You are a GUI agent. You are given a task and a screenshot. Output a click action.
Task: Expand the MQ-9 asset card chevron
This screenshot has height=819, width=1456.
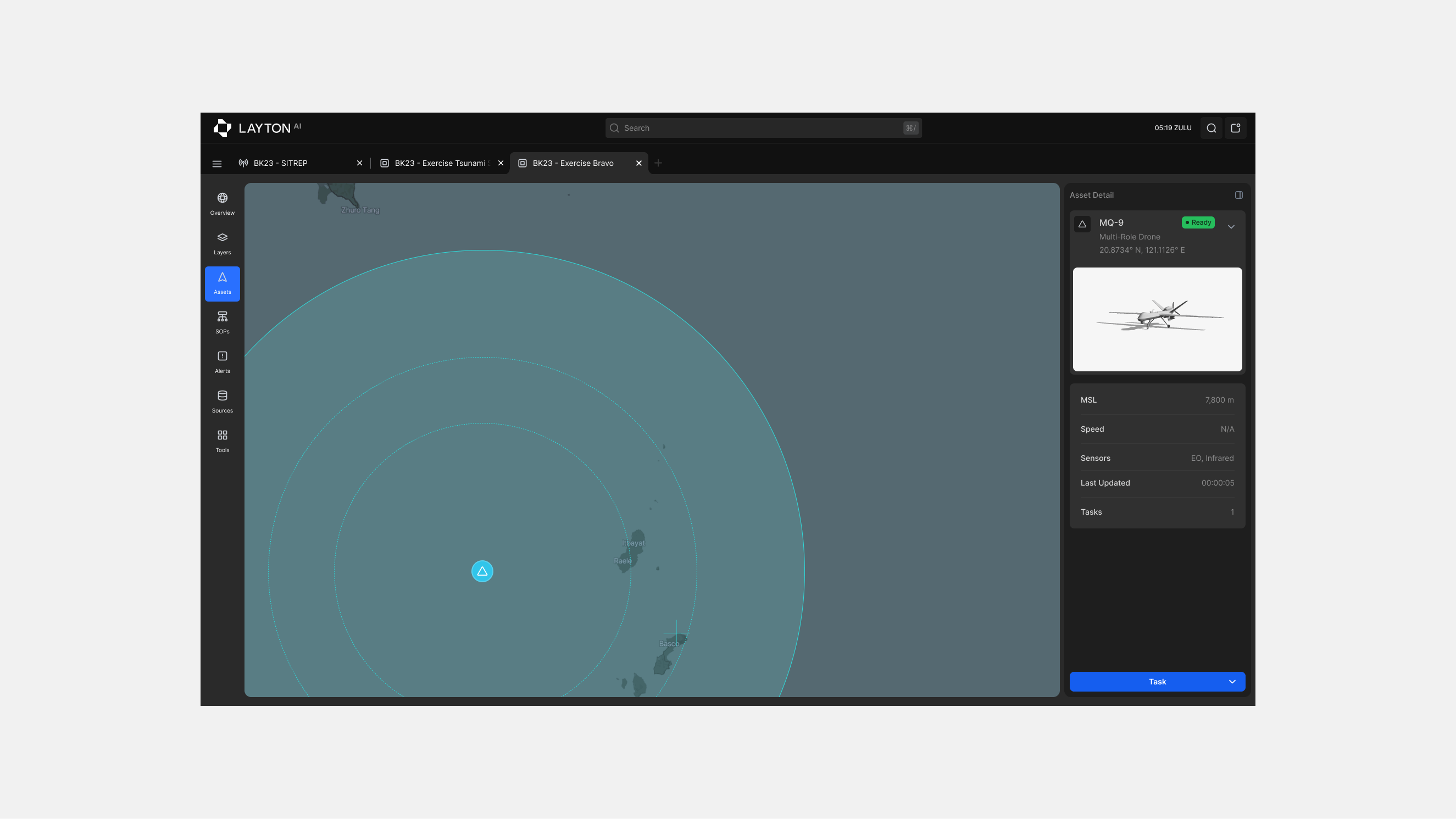[x=1231, y=227]
